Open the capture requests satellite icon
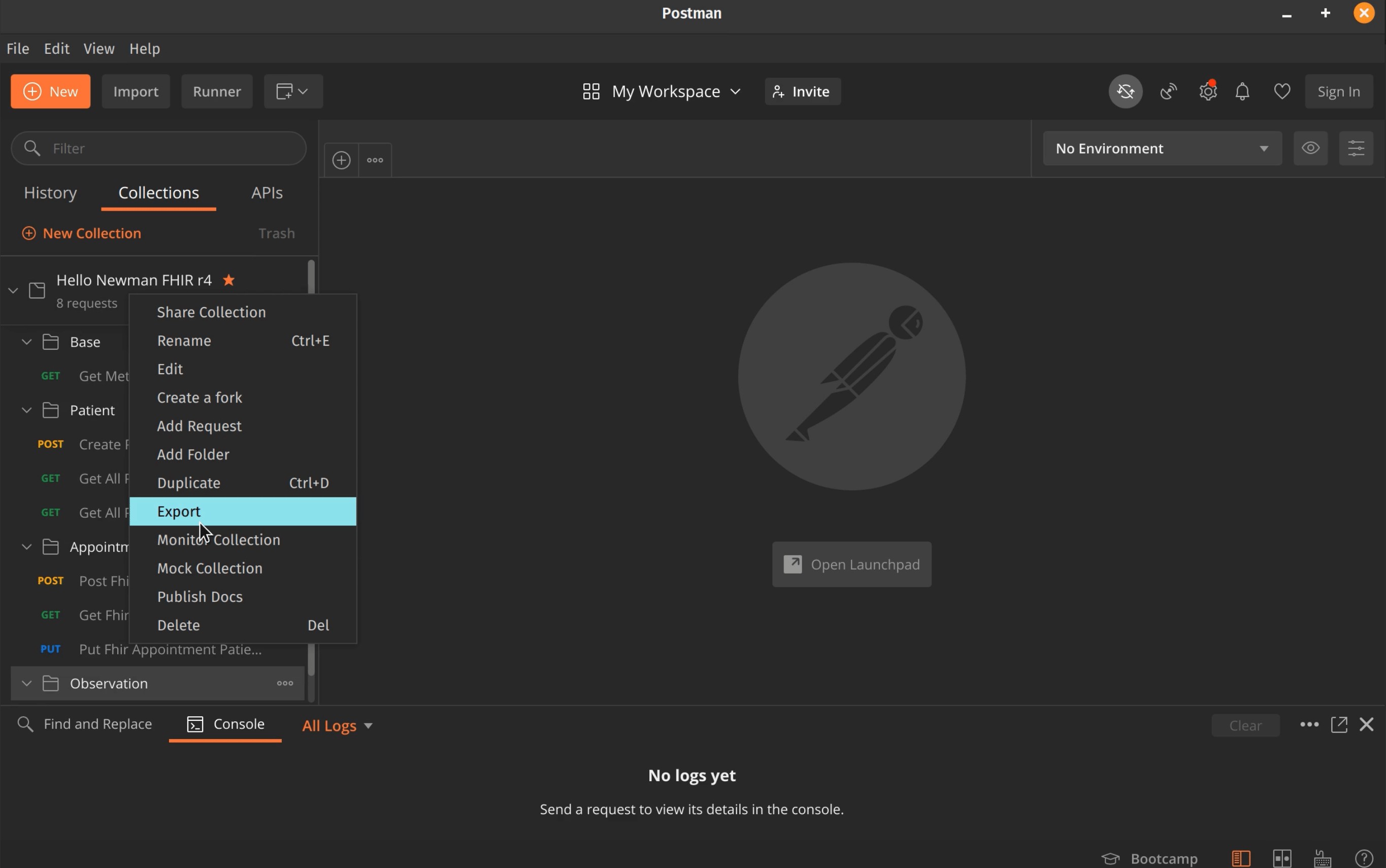Screen dimensions: 1386x868 pyautogui.click(x=1168, y=91)
